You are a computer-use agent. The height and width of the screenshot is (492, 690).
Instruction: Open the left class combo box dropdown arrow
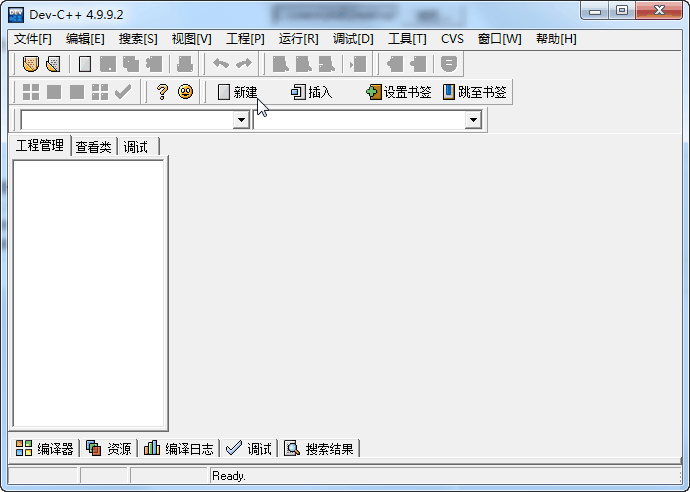pos(241,120)
